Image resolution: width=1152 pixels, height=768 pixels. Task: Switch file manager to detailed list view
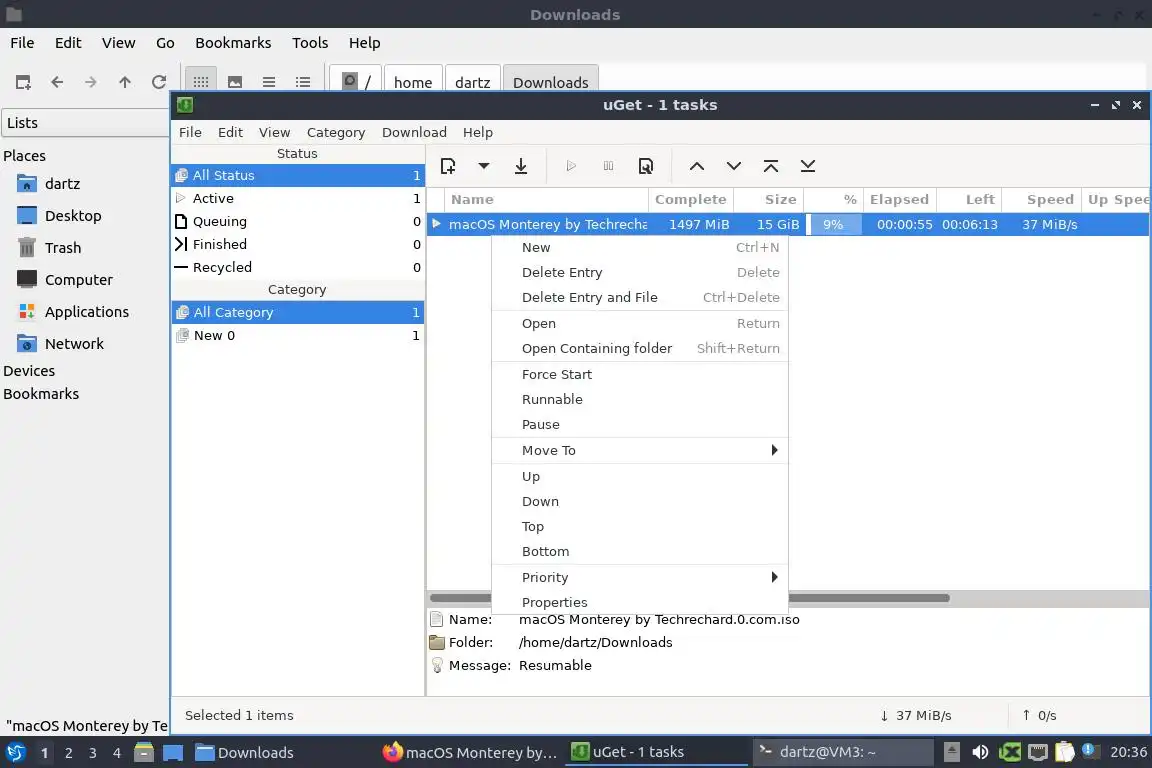tap(303, 82)
